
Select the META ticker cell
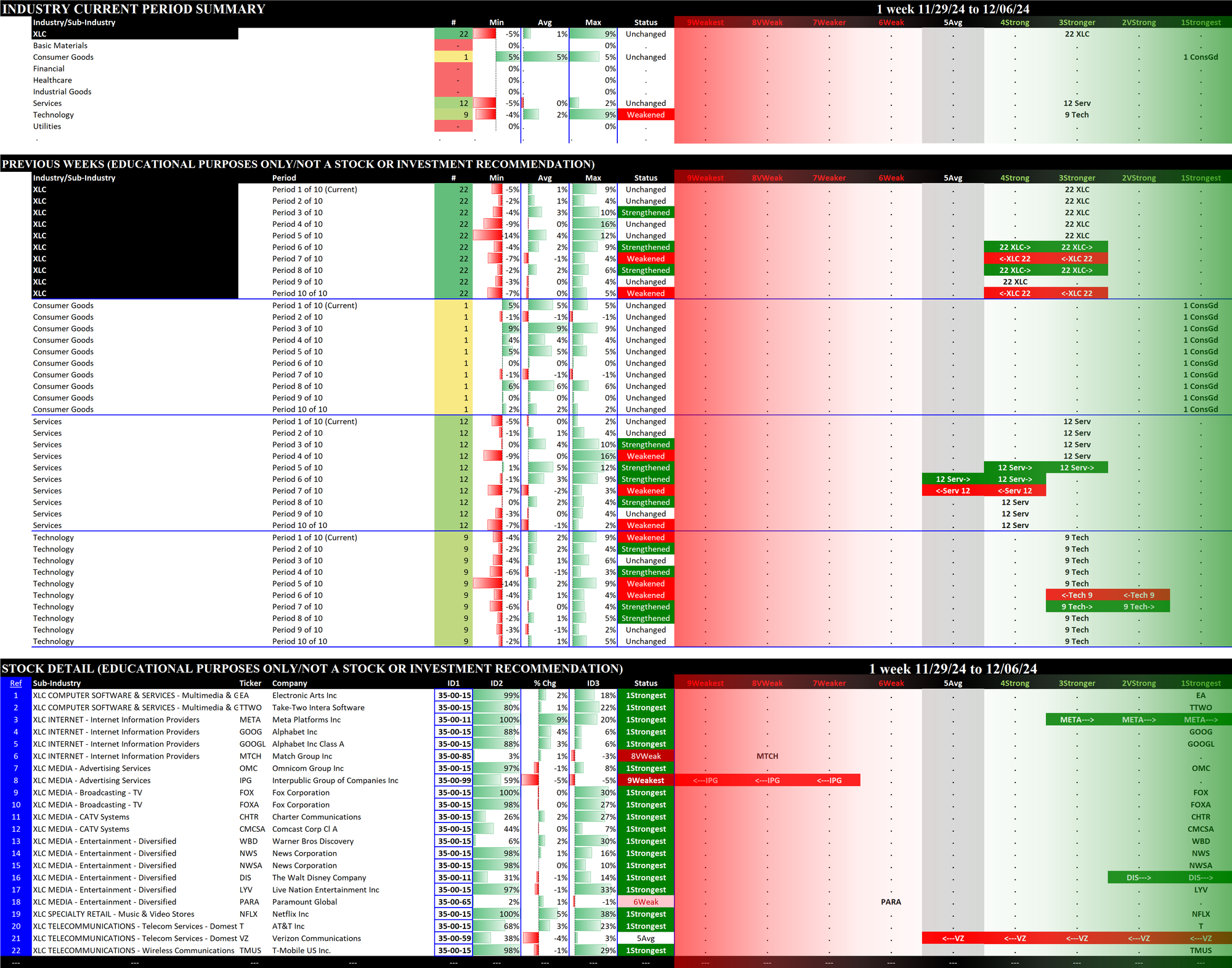(250, 720)
